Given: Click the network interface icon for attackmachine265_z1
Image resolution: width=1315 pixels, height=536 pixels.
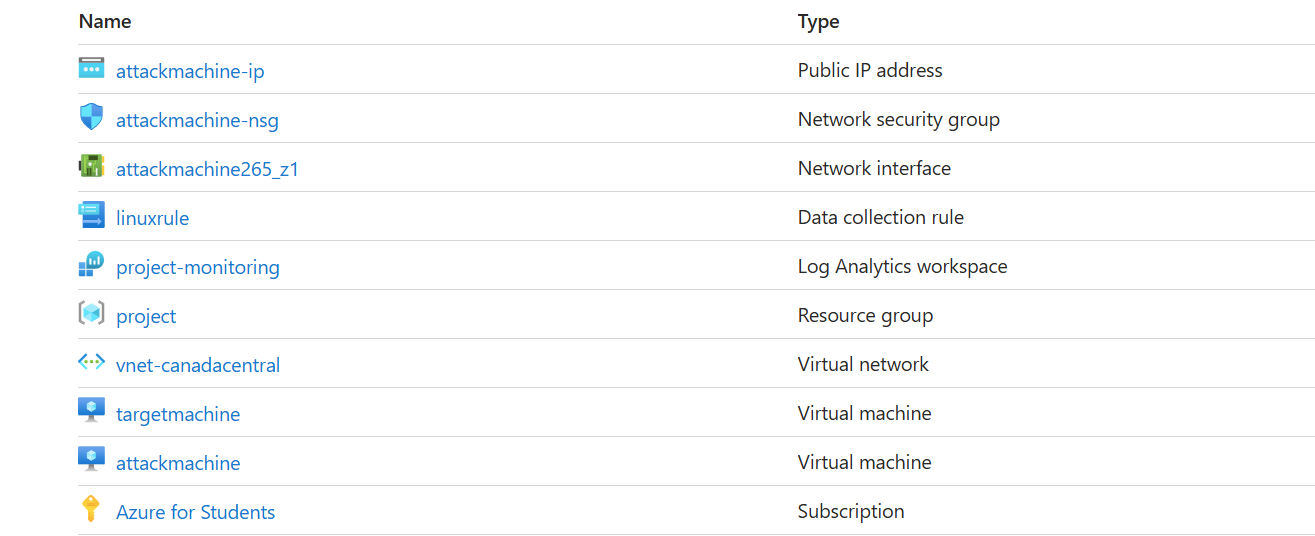Looking at the screenshot, I should [91, 167].
